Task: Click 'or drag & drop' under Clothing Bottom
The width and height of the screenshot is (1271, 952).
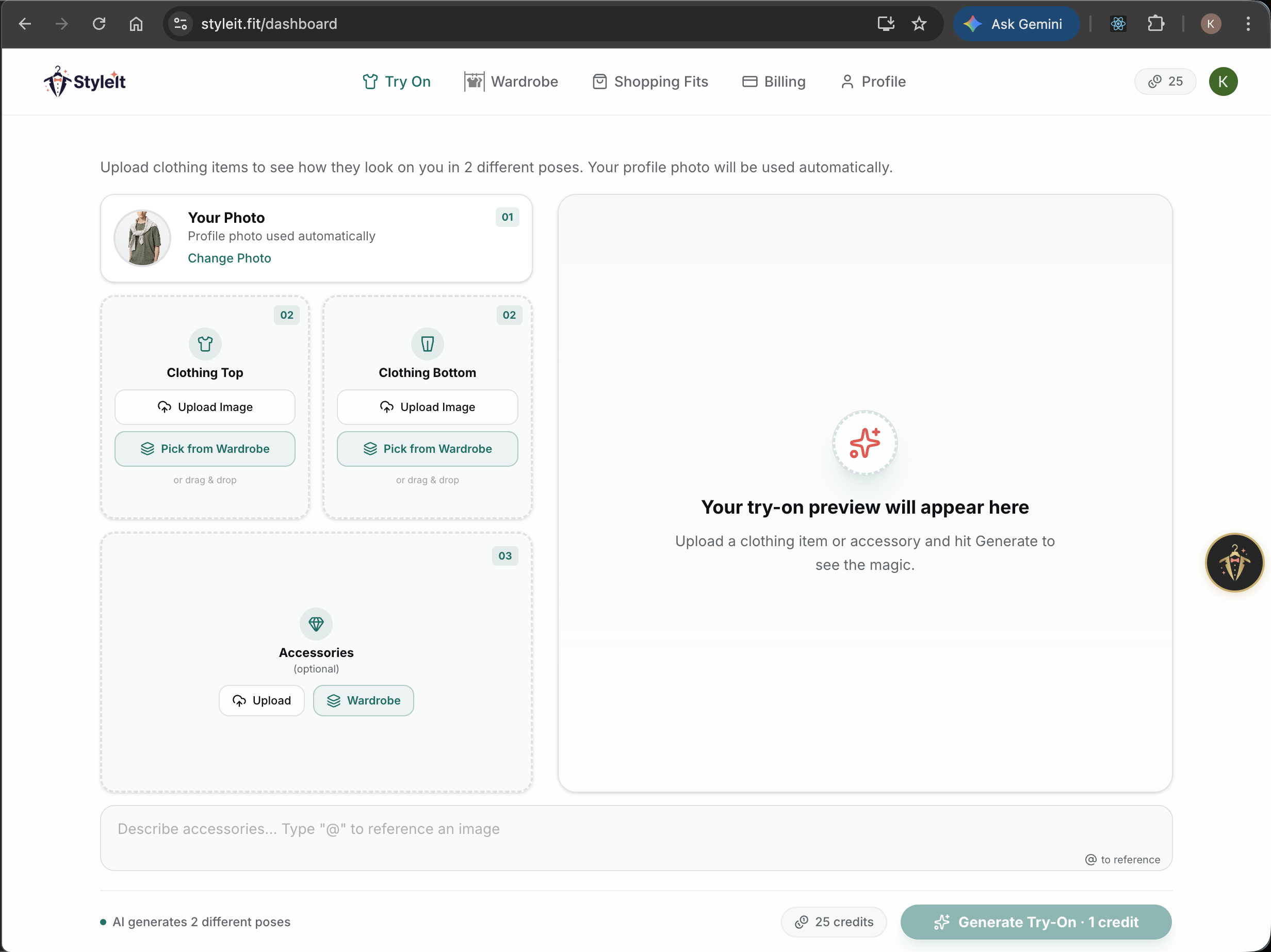Action: [428, 480]
